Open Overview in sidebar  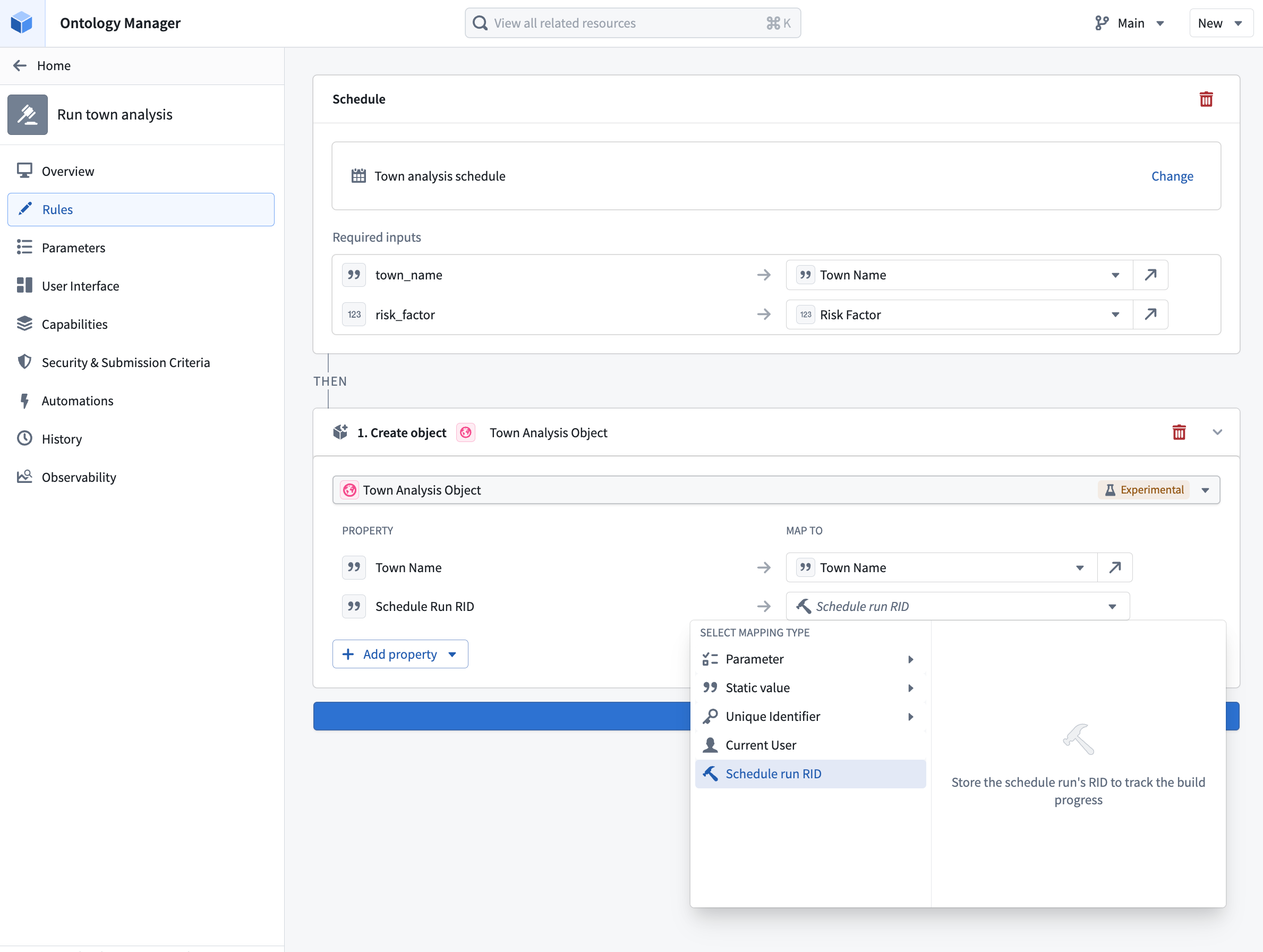(x=141, y=171)
